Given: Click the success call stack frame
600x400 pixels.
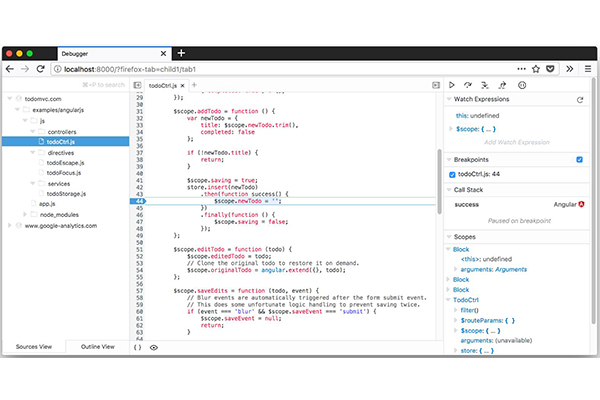Looking at the screenshot, I should pyautogui.click(x=466, y=203).
